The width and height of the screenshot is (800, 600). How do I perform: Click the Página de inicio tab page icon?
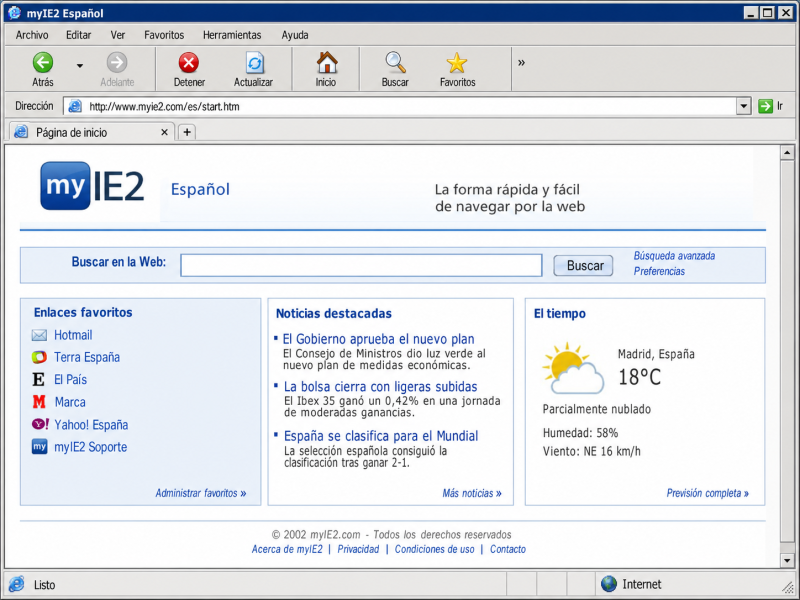click(21, 132)
